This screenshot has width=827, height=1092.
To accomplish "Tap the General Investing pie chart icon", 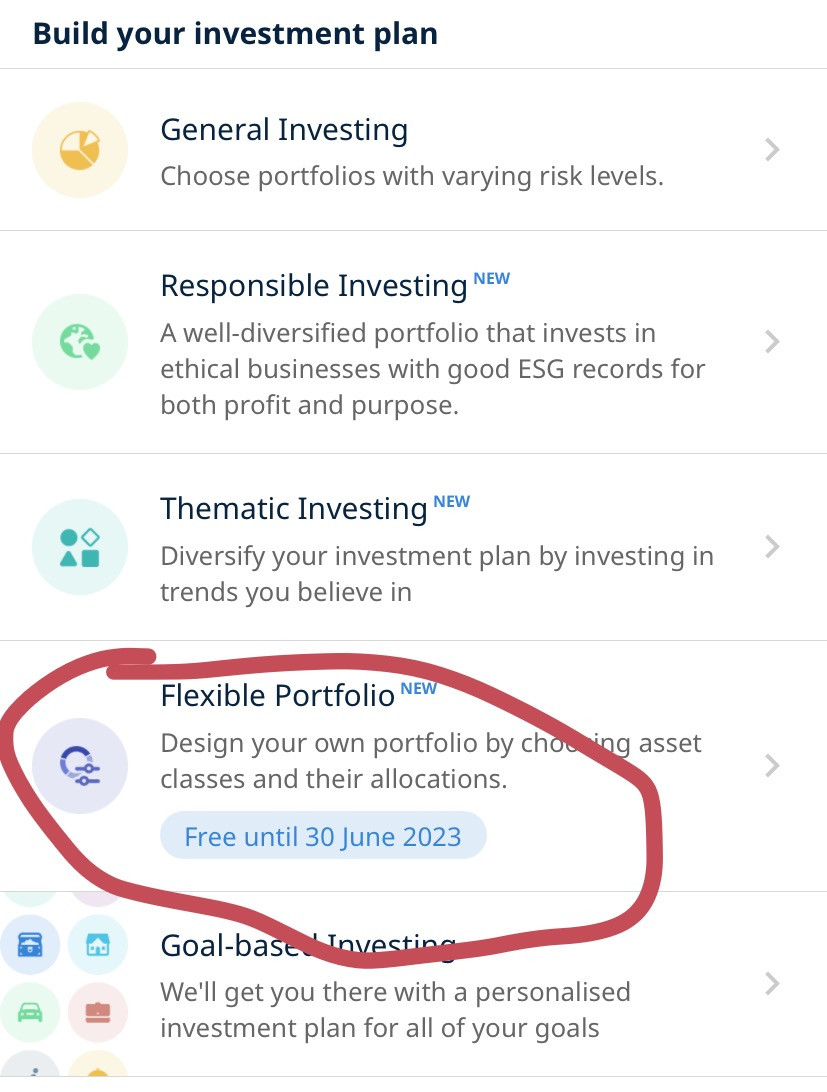I will (x=80, y=150).
